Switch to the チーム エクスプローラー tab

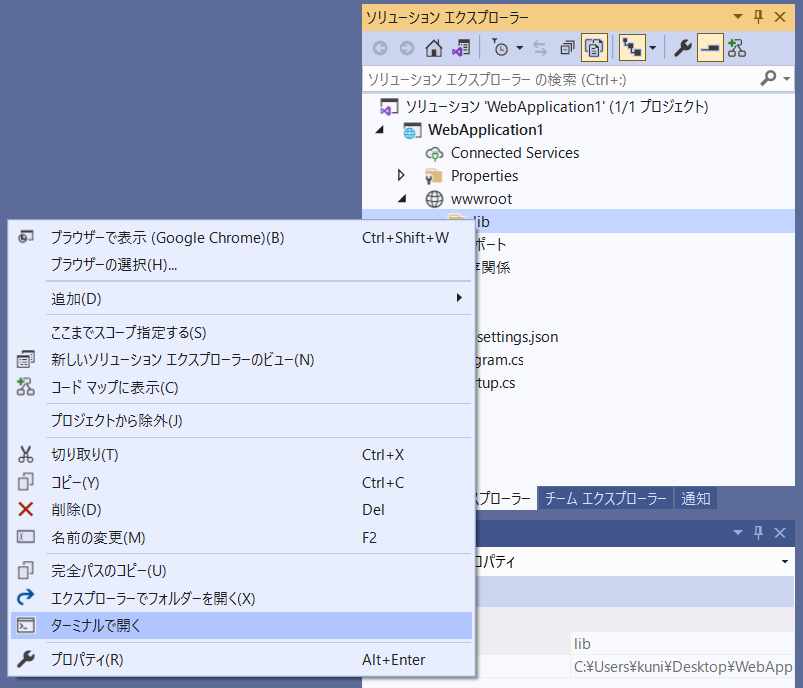click(x=605, y=498)
